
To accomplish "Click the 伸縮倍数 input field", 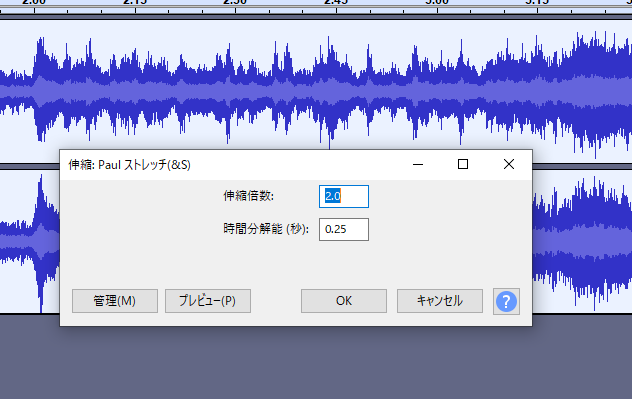I will [344, 196].
